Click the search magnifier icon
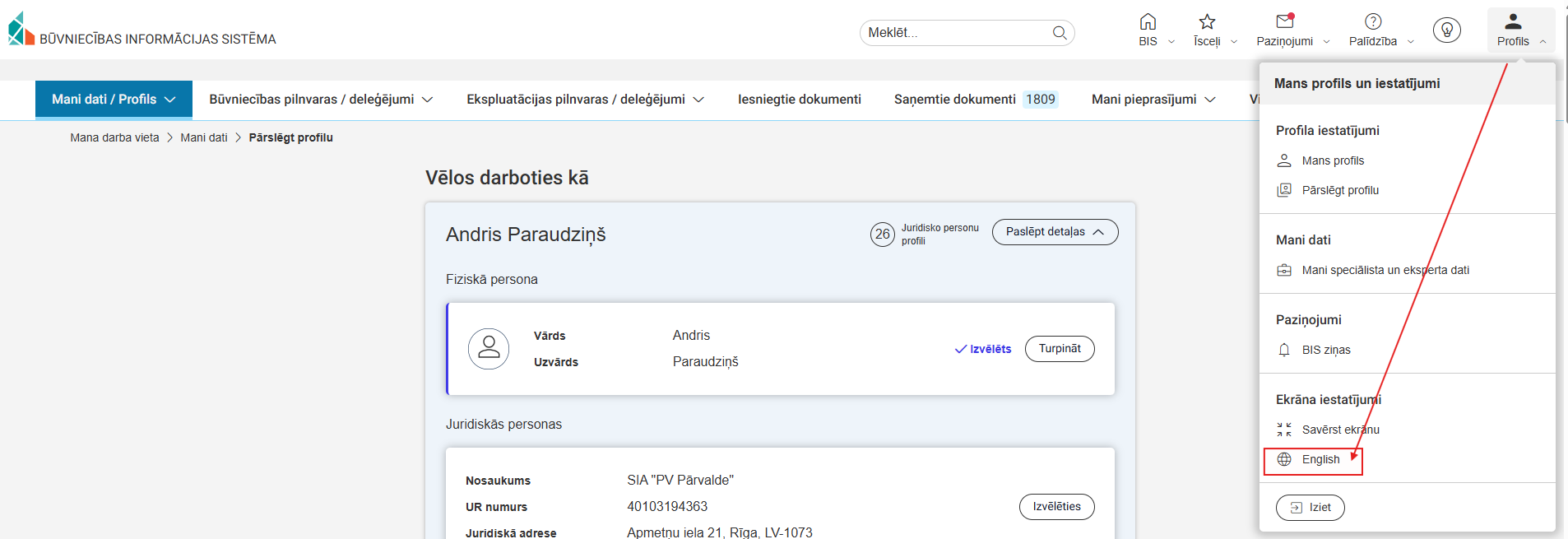The width and height of the screenshot is (1568, 539). 1060,33
